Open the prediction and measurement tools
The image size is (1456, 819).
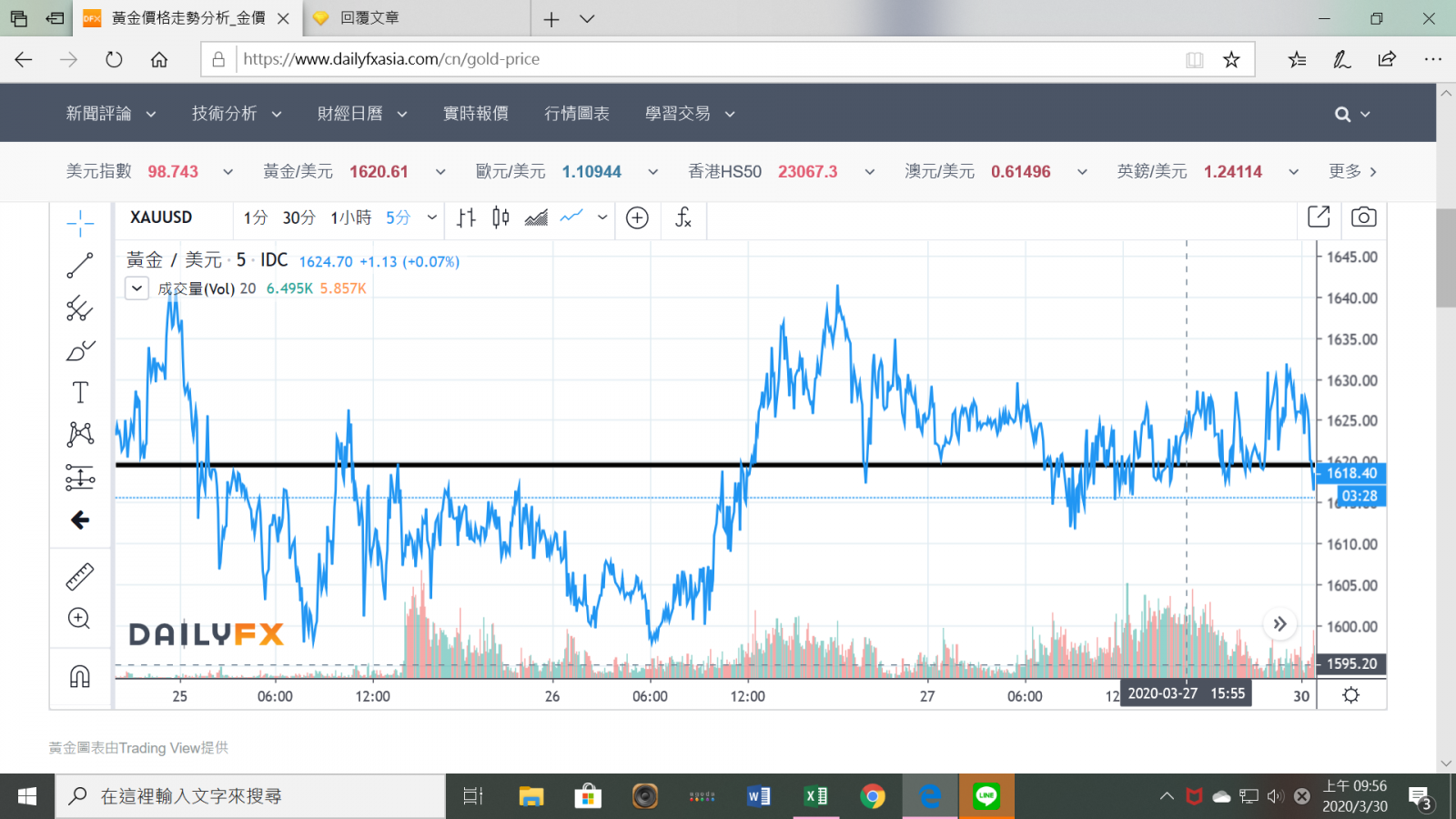point(80,477)
